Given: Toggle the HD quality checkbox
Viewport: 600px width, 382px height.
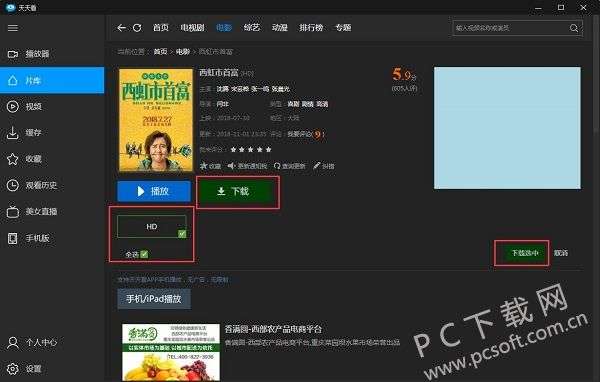Looking at the screenshot, I should (182, 233).
